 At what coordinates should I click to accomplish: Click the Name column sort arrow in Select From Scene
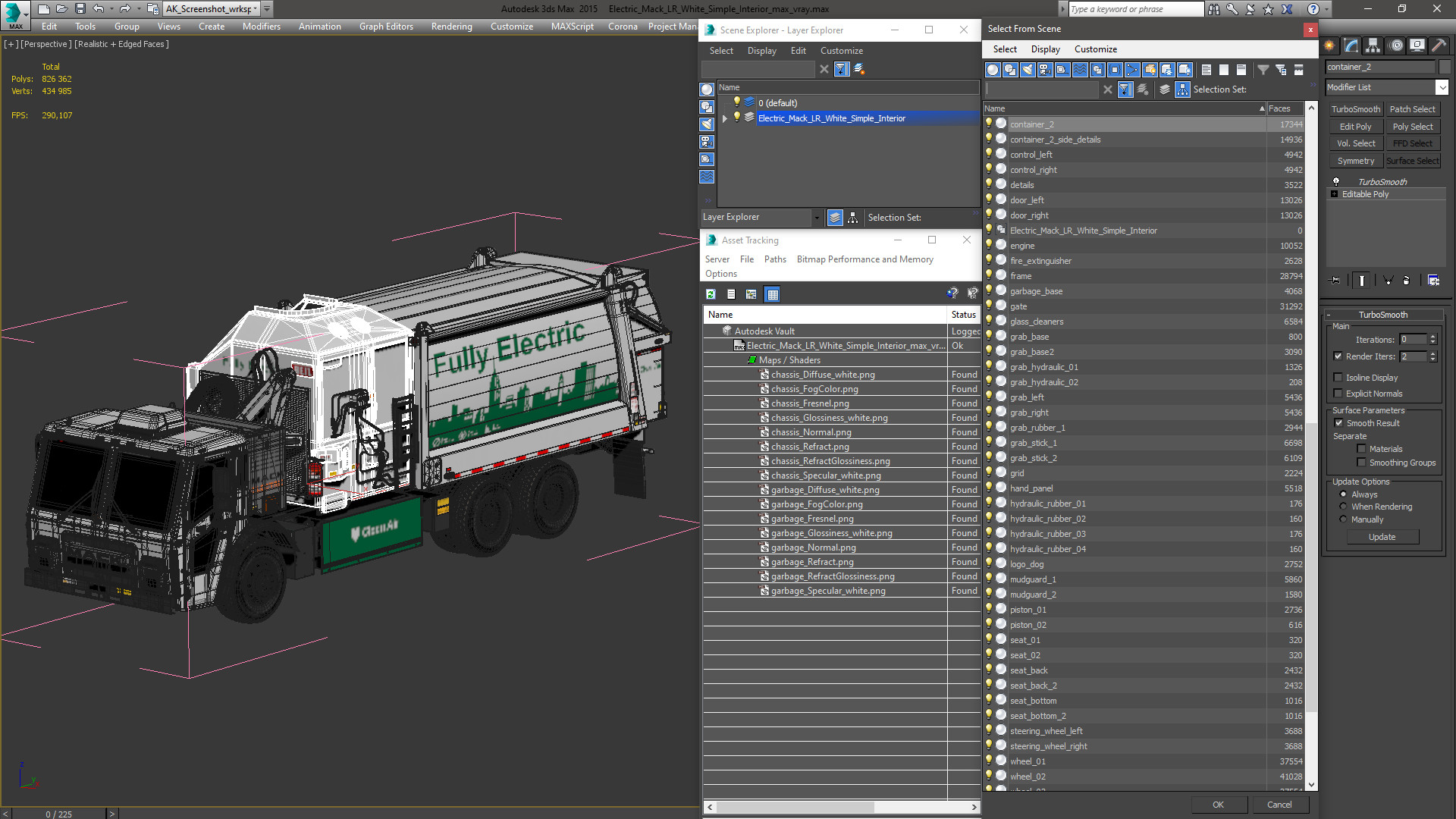tap(1262, 108)
